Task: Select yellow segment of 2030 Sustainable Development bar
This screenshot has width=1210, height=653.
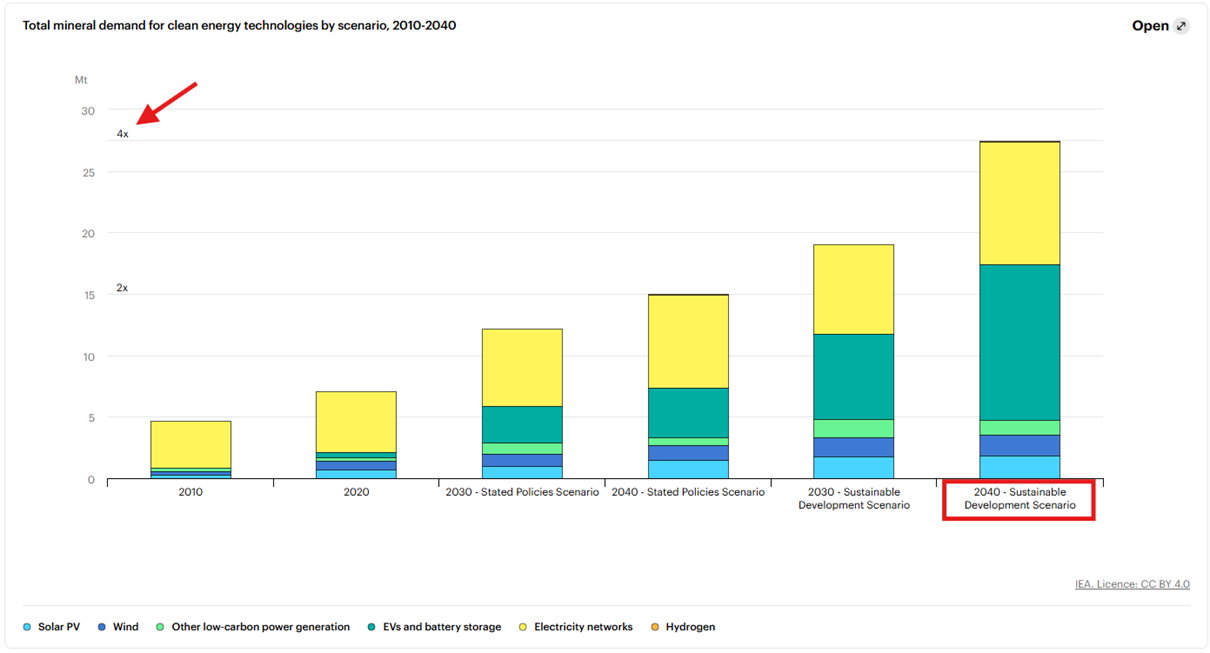Action: pyautogui.click(x=853, y=289)
